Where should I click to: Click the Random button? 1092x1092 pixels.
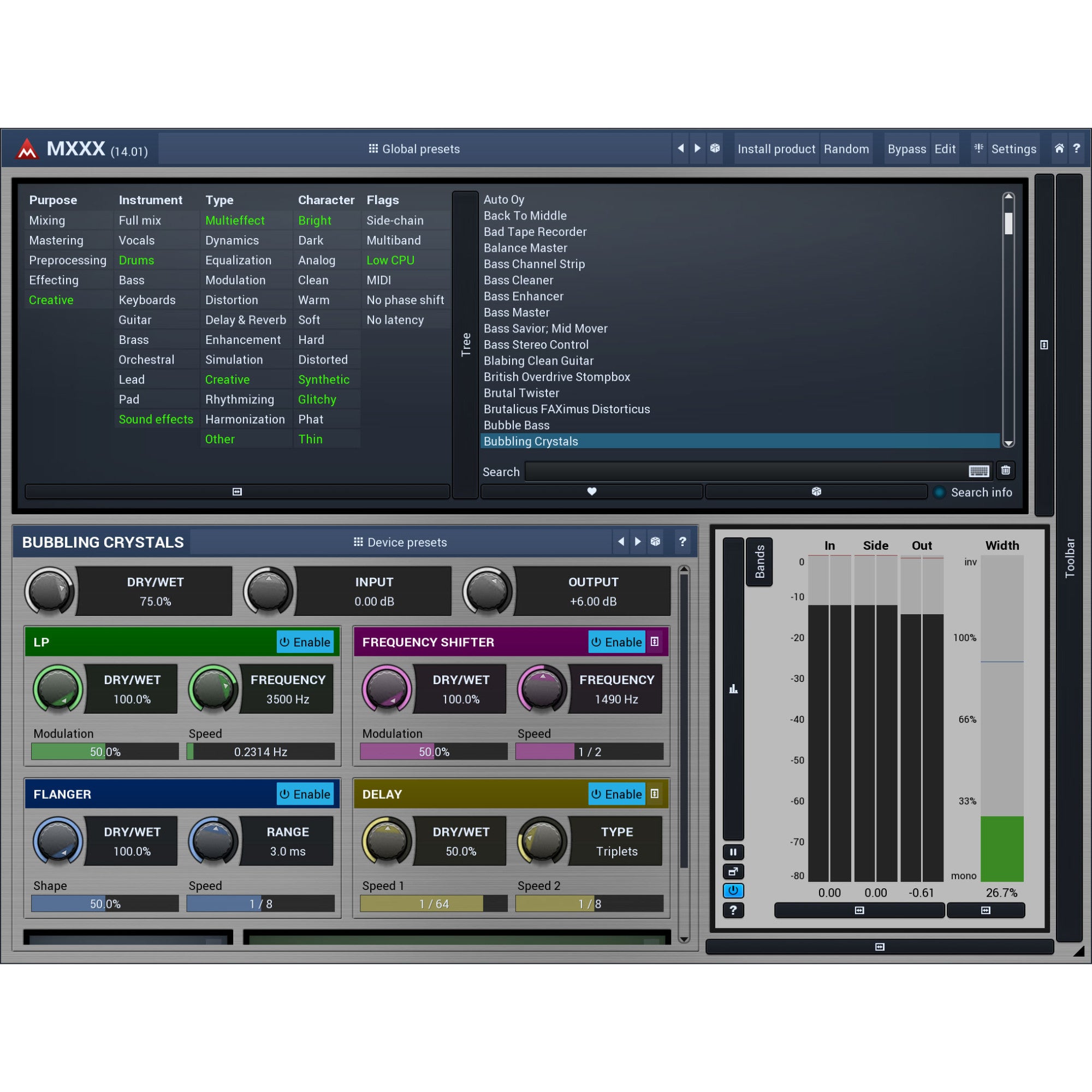coord(846,149)
